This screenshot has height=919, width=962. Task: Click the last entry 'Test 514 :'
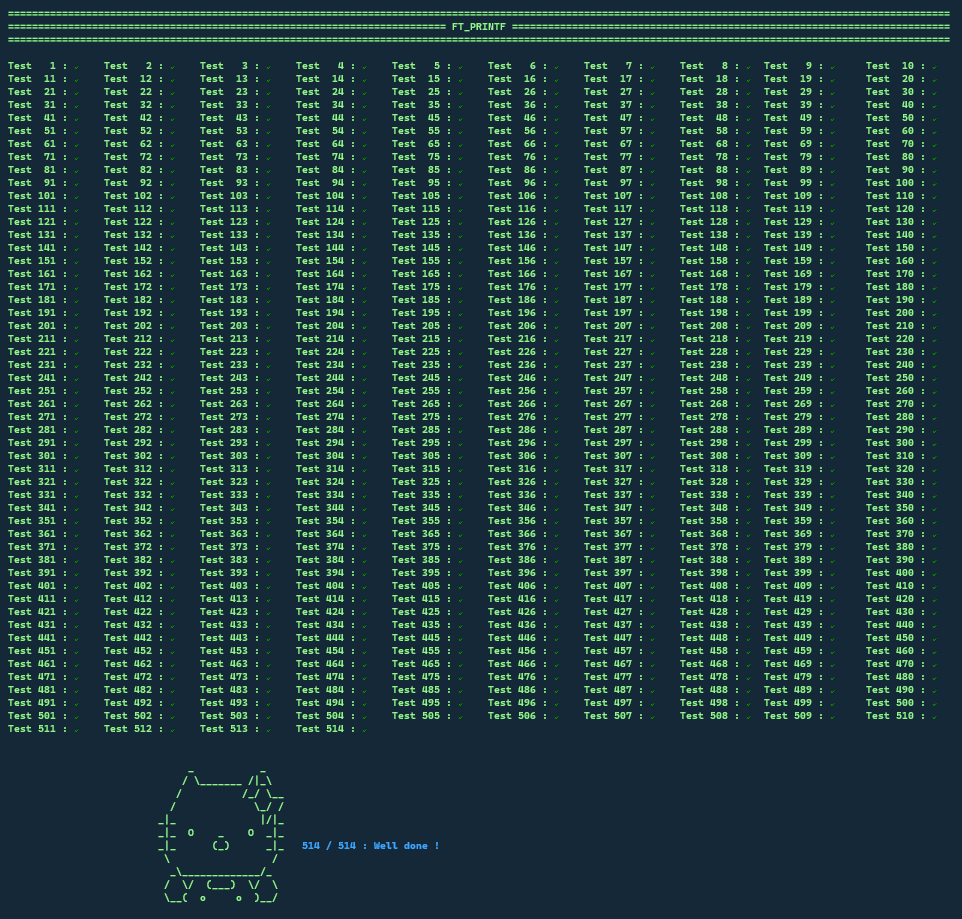coord(325,729)
